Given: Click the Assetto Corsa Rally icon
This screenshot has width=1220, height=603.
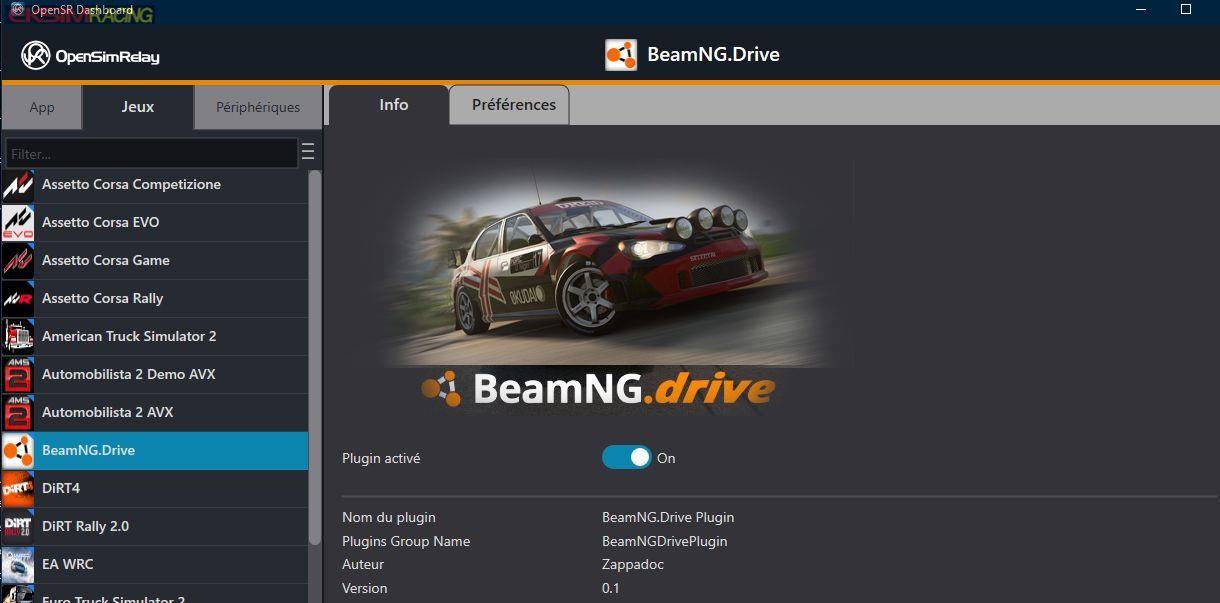Looking at the screenshot, I should (18, 299).
